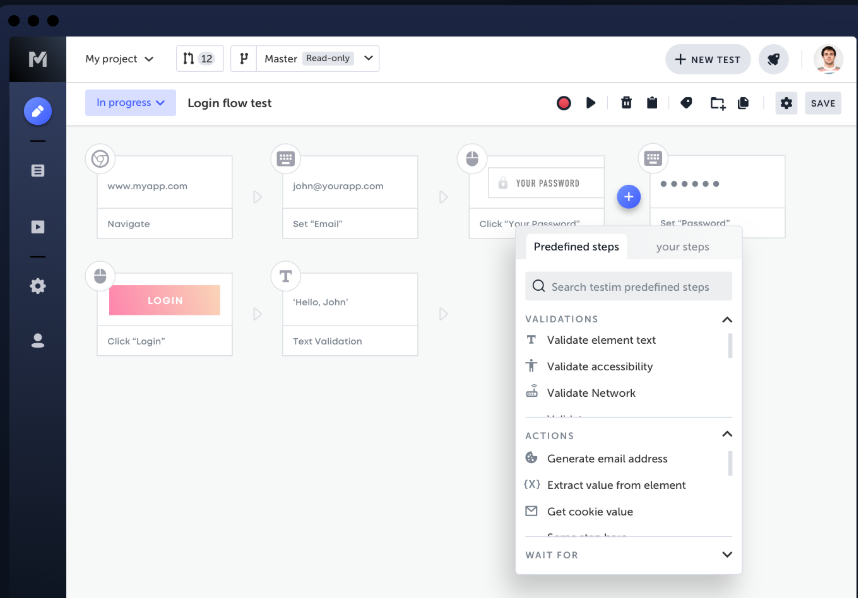
Task: Collapse the VALIDATIONS section
Action: click(727, 320)
